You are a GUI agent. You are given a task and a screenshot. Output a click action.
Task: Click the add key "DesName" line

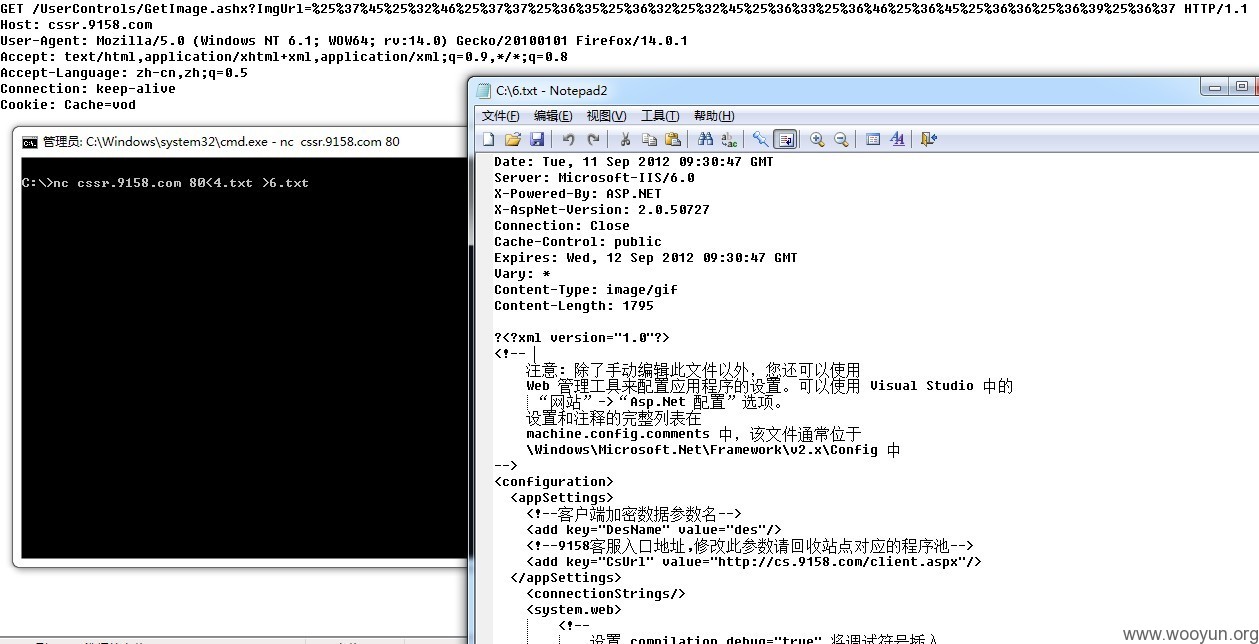654,530
